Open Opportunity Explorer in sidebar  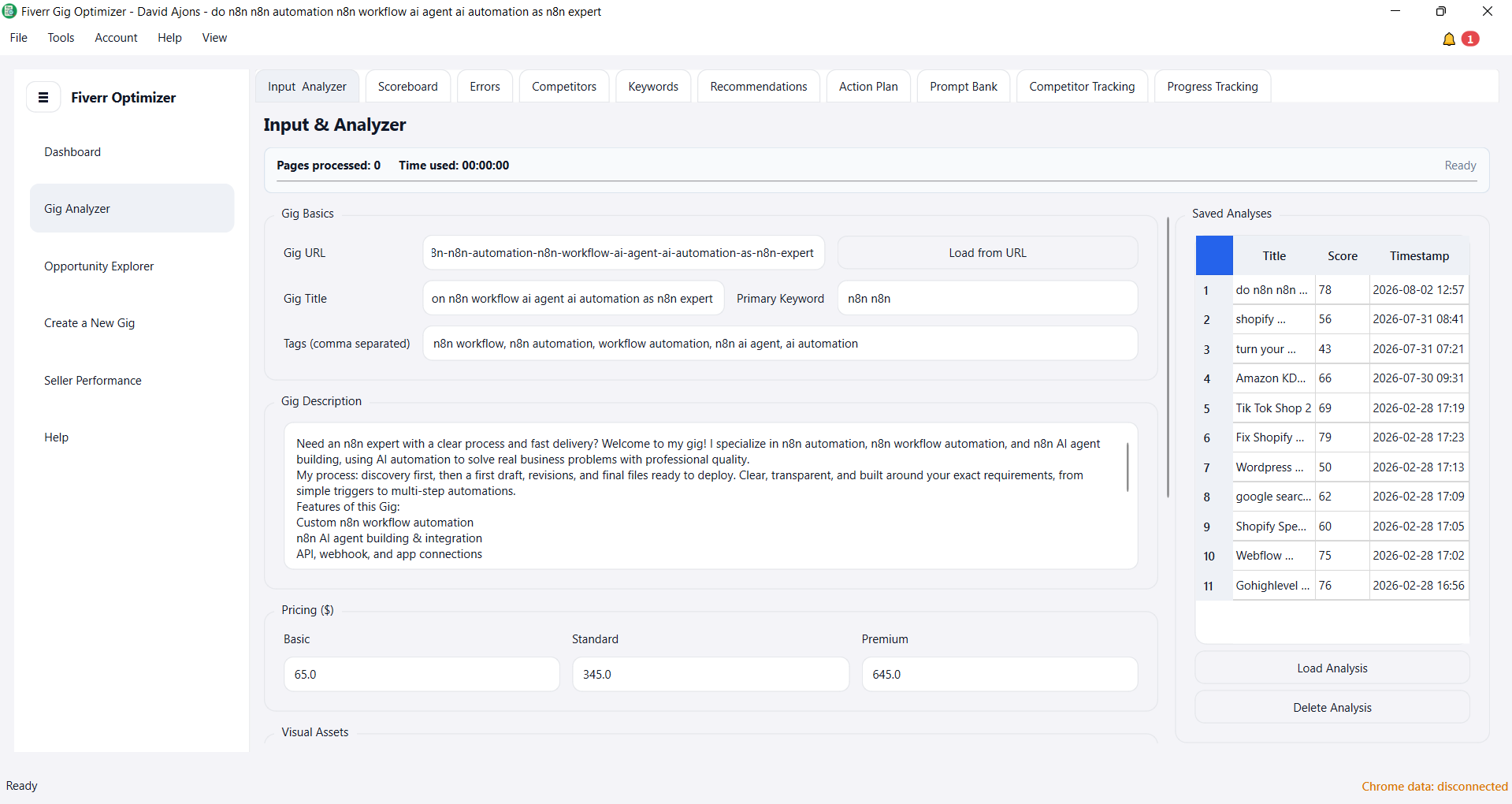tap(132, 266)
